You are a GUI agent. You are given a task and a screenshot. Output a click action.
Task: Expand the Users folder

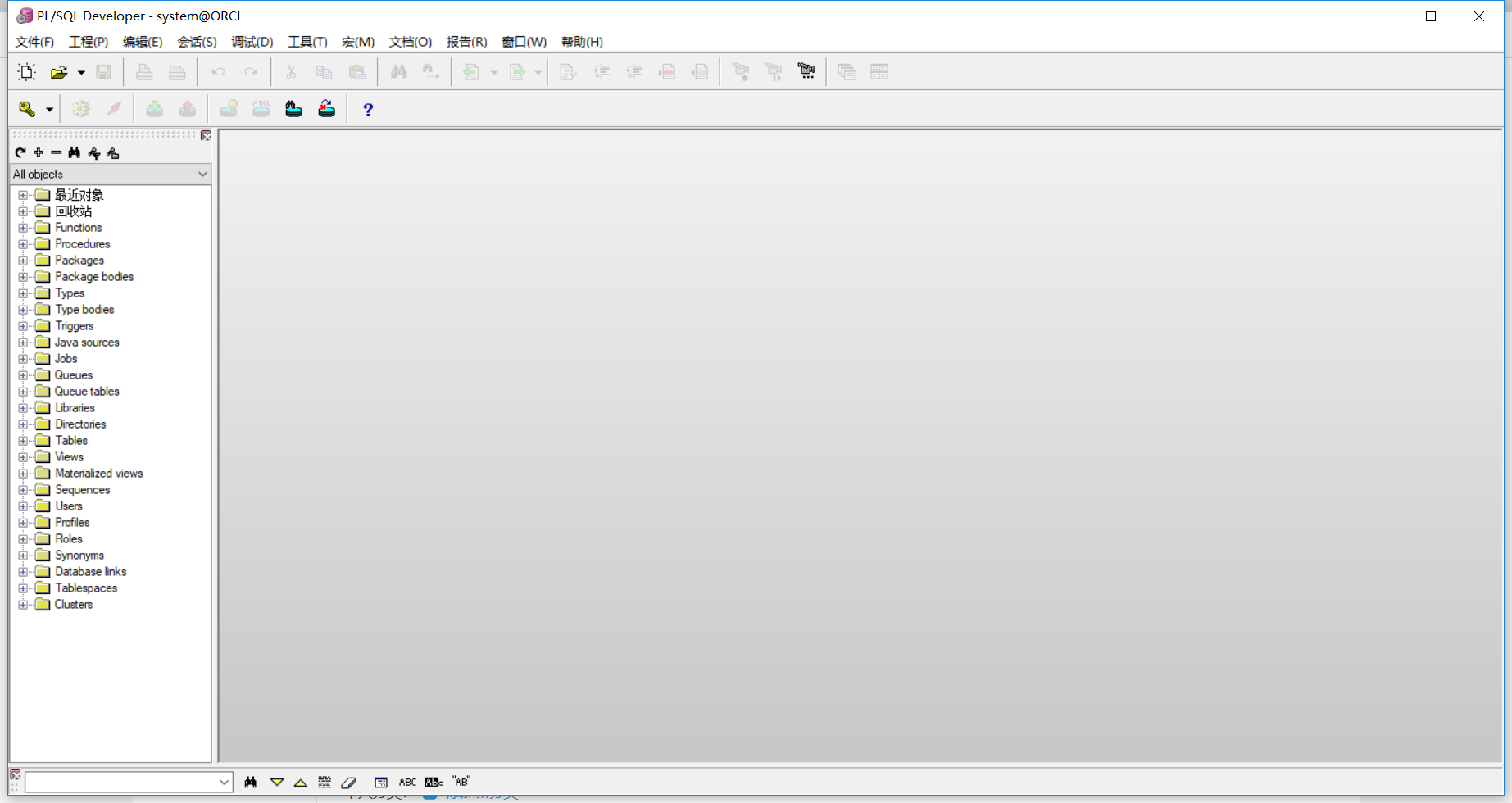(23, 506)
